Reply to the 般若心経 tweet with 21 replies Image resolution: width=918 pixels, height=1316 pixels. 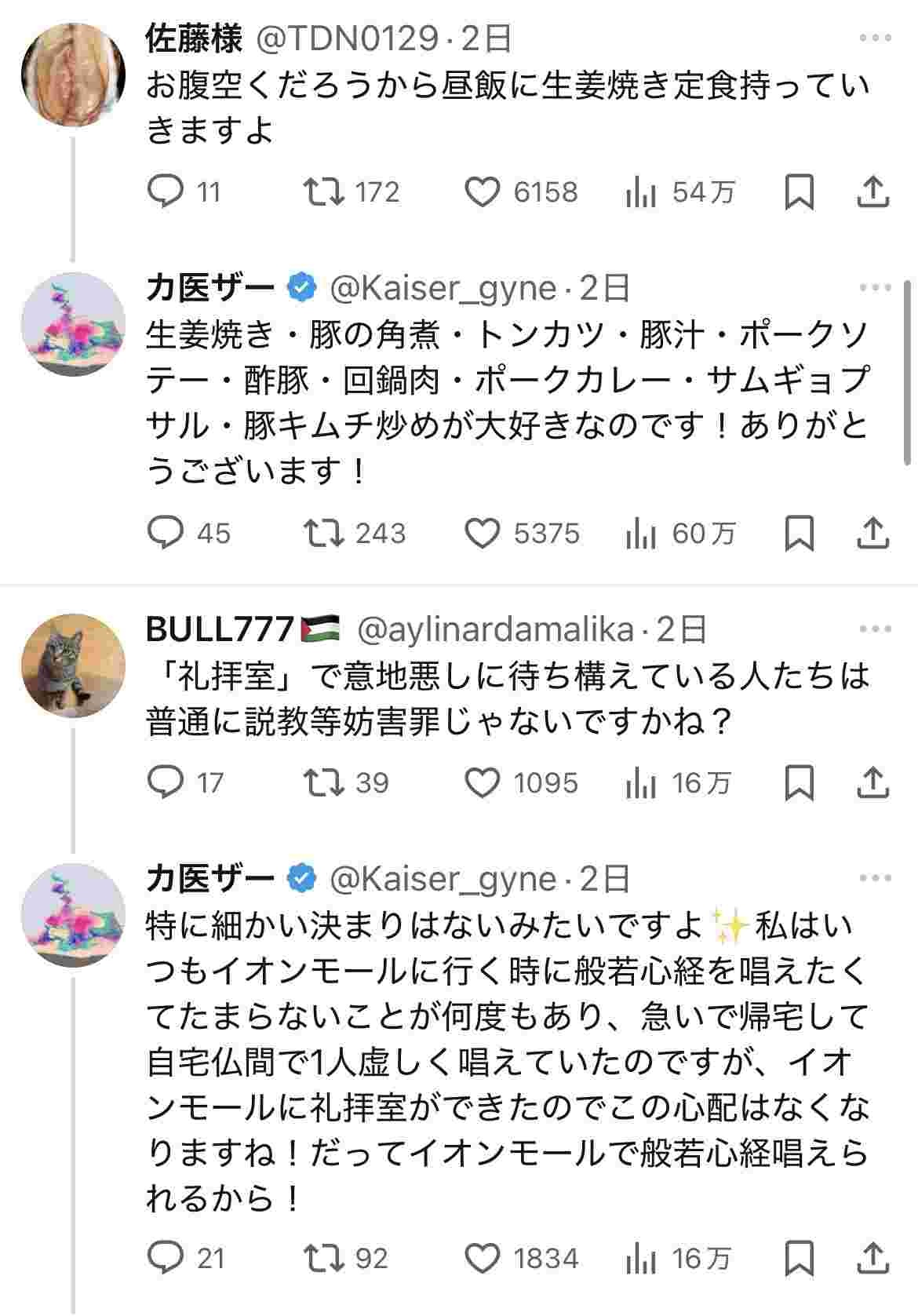point(166,1258)
